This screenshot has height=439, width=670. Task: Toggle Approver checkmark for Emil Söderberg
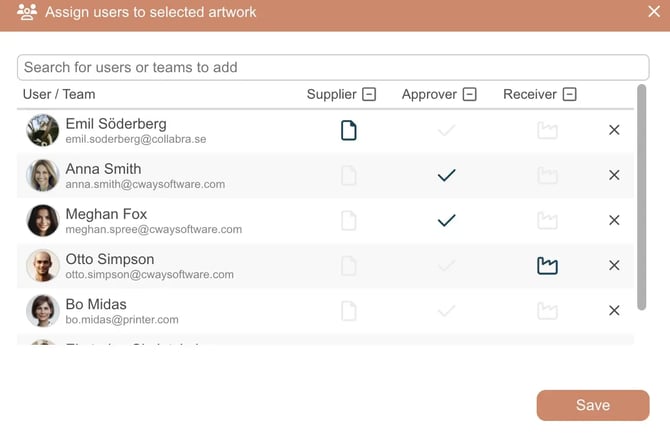(446, 130)
